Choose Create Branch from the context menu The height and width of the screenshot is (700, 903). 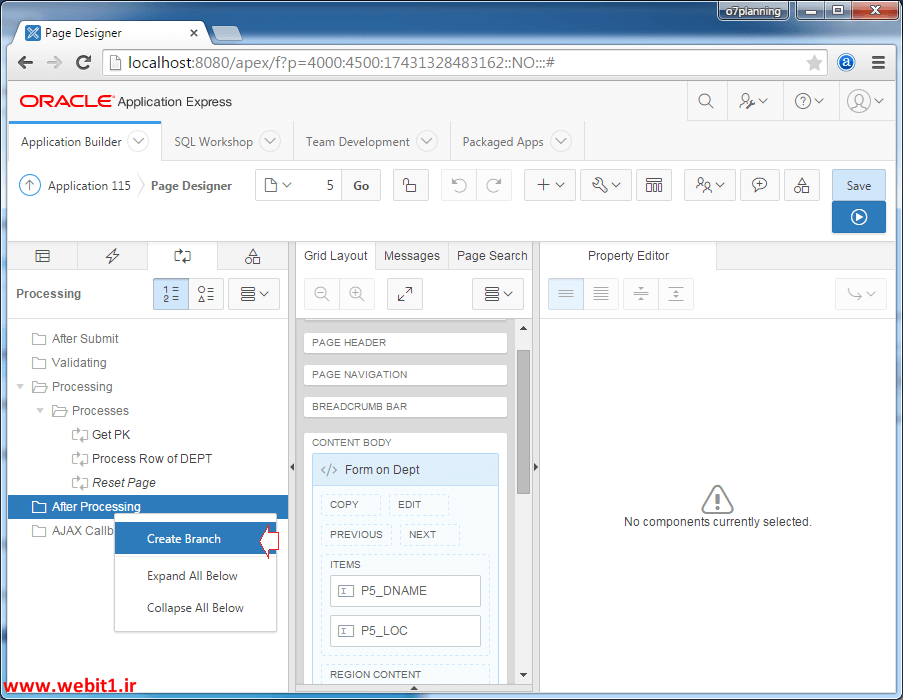pyautogui.click(x=183, y=538)
